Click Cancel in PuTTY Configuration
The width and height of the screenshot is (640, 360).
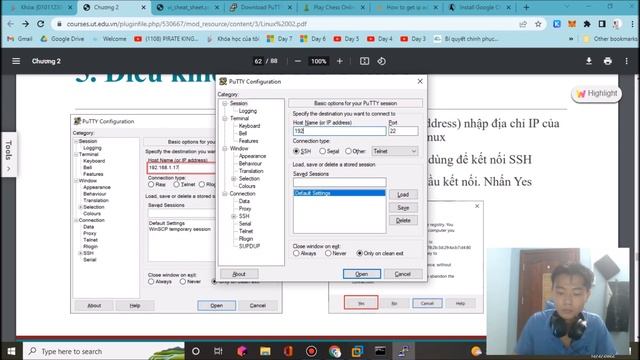coord(403,274)
